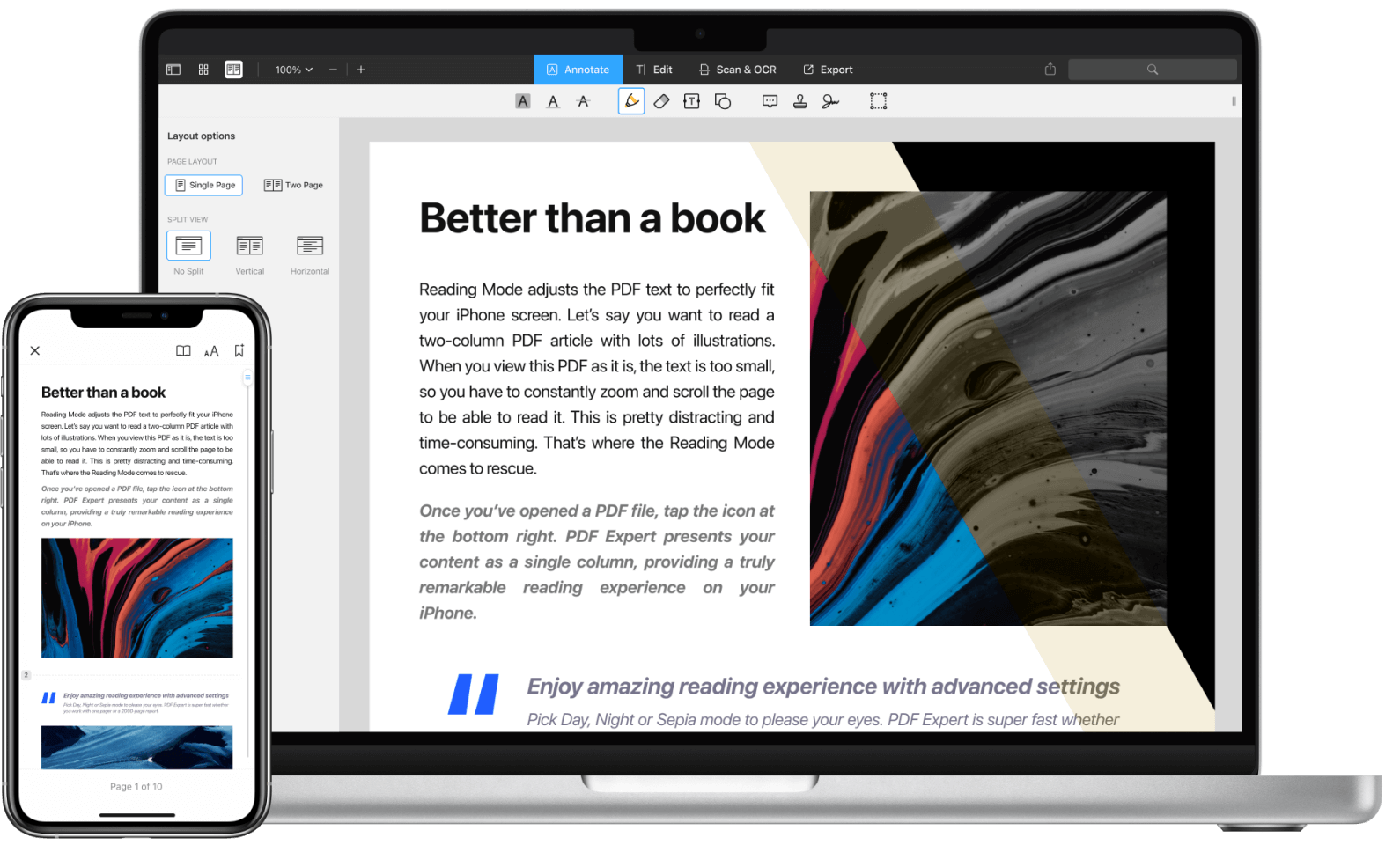This screenshot has height=845, width=1400.
Task: Click the colorful paint image on iPhone
Action: [137, 598]
